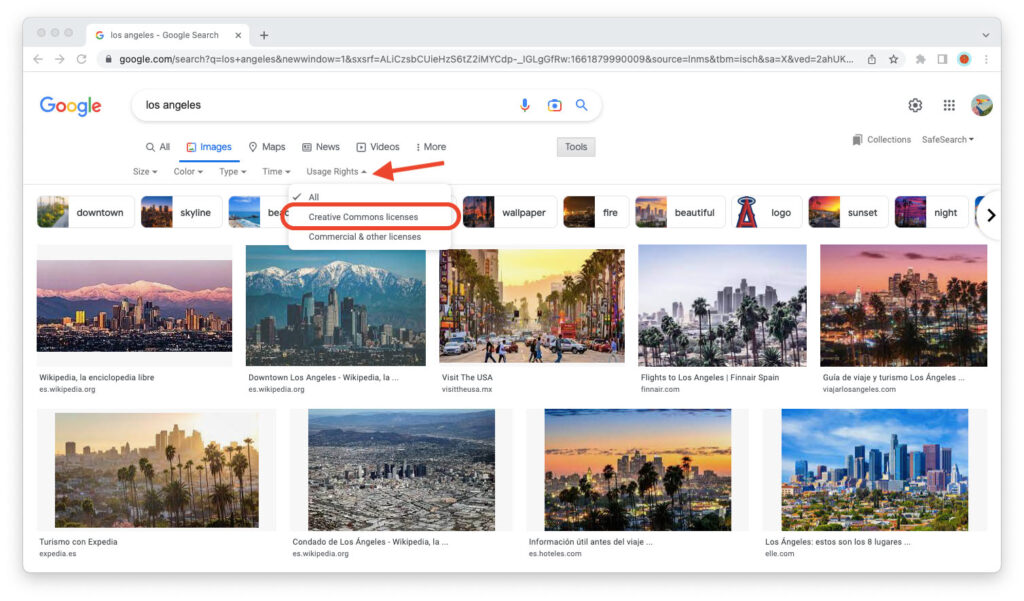
Task: Open the 'Información útil antes del viaje' image
Action: 638,470
